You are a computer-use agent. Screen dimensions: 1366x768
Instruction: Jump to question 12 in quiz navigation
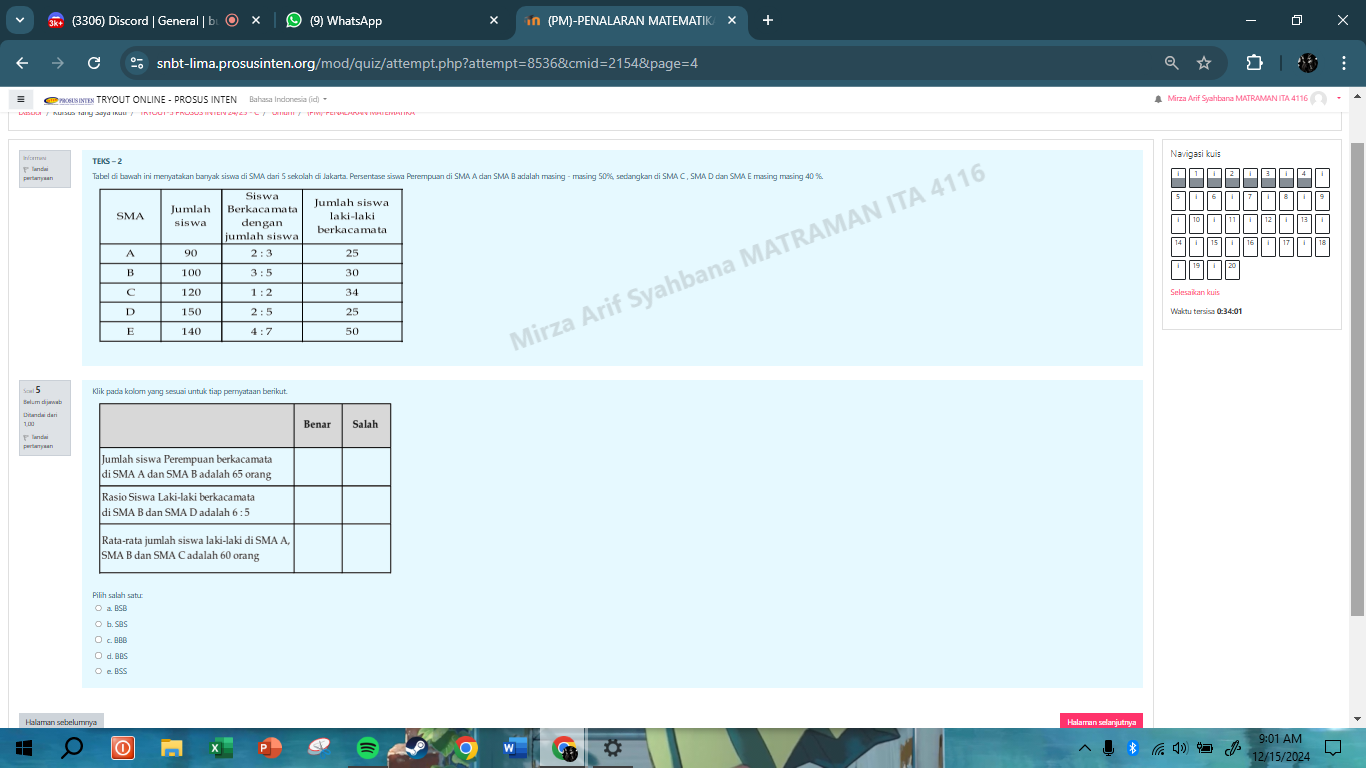(x=1268, y=224)
